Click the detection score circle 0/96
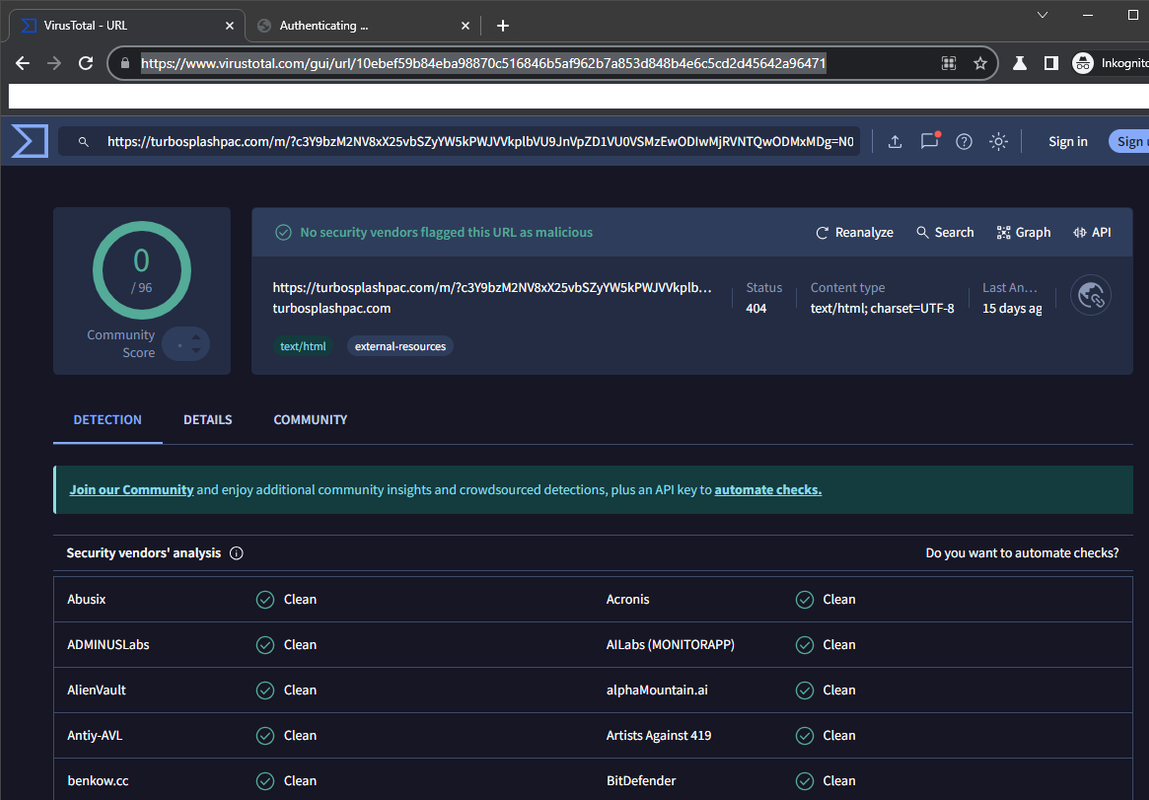 141,270
